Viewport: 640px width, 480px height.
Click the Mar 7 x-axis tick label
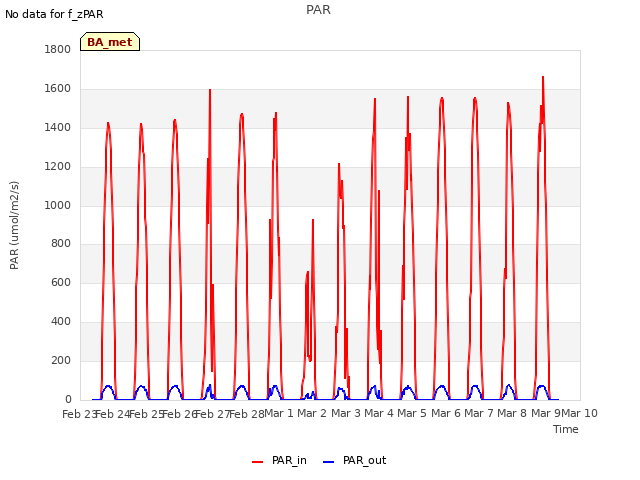[479, 413]
